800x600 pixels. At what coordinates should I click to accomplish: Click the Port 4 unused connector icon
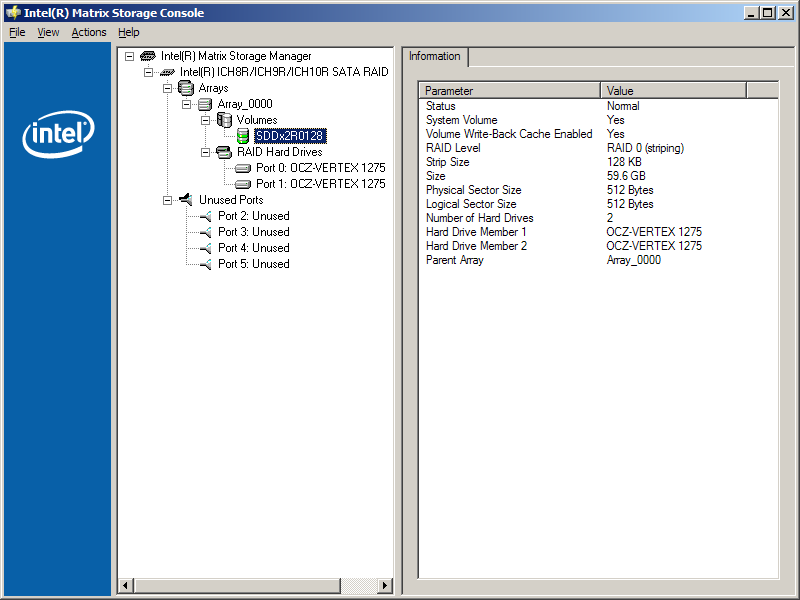tap(206, 248)
